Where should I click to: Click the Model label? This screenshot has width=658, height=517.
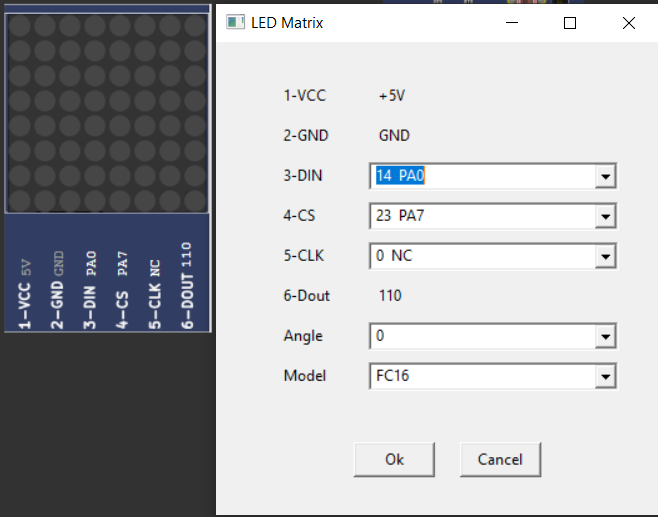(x=305, y=376)
